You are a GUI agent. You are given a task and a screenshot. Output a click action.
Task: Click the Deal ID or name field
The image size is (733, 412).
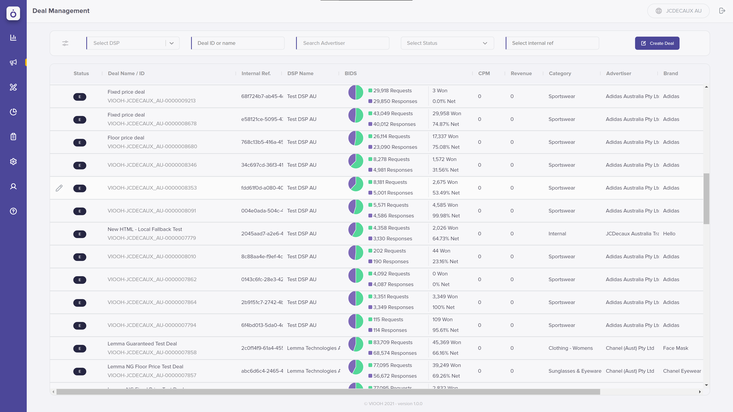point(237,43)
